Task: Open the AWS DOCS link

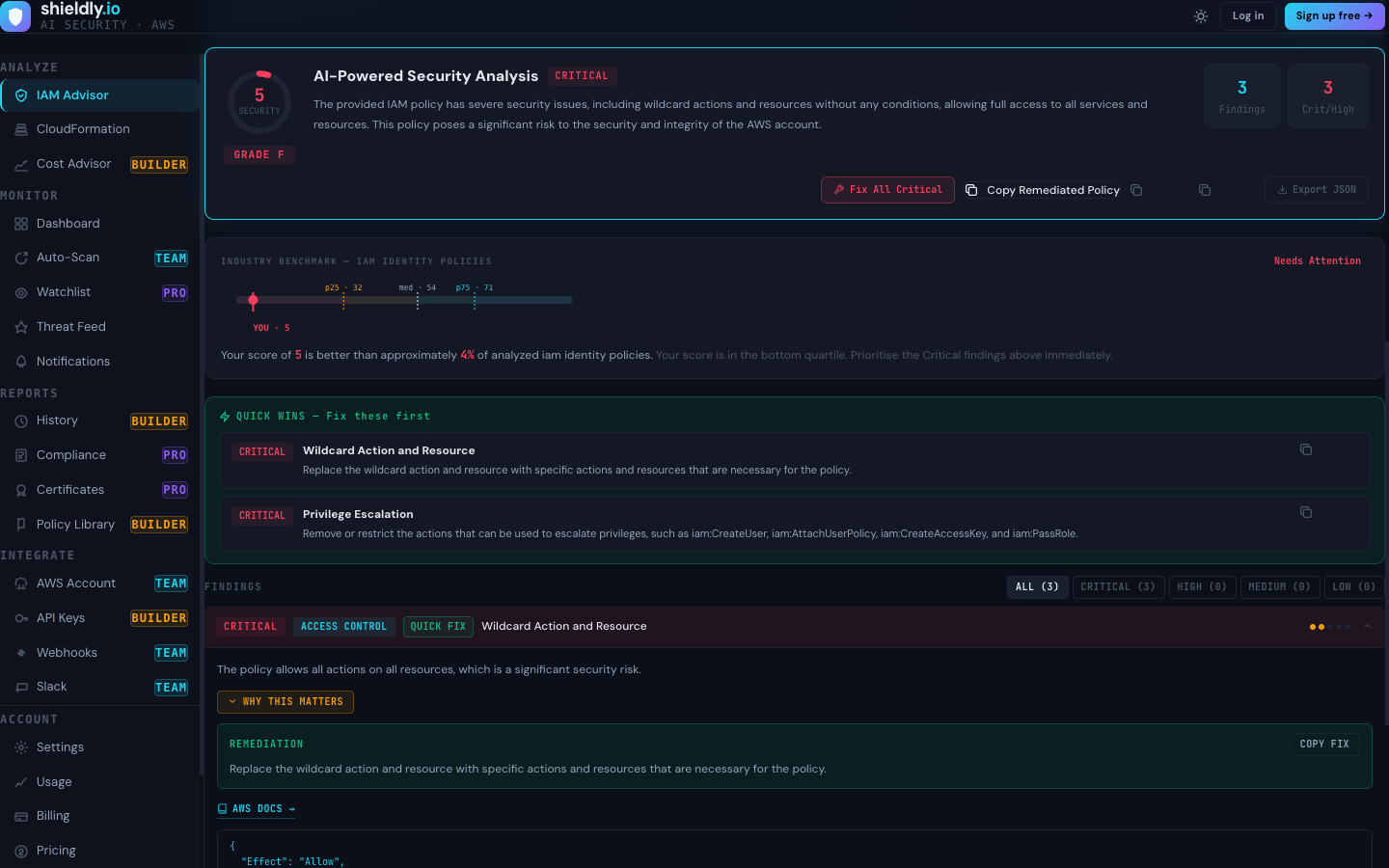Action: 257,809
